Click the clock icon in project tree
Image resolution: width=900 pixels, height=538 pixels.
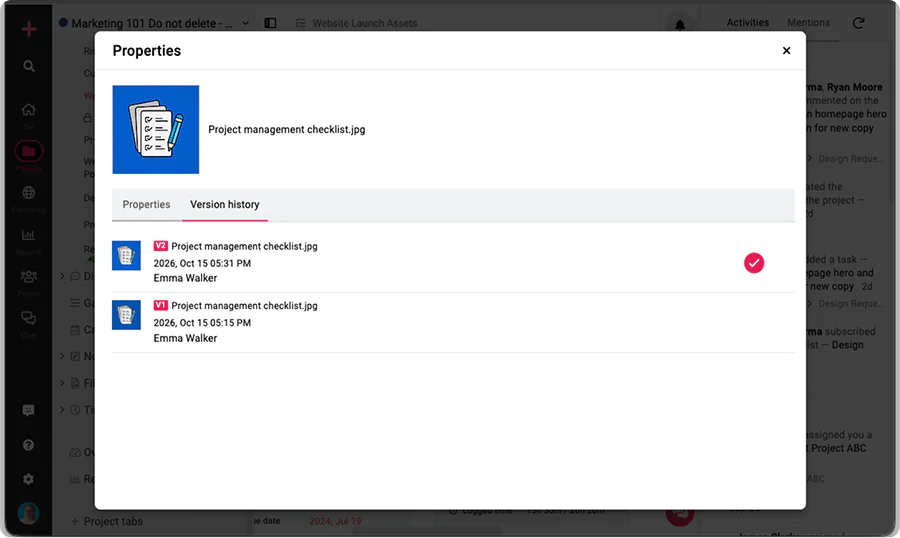pyautogui.click(x=75, y=410)
